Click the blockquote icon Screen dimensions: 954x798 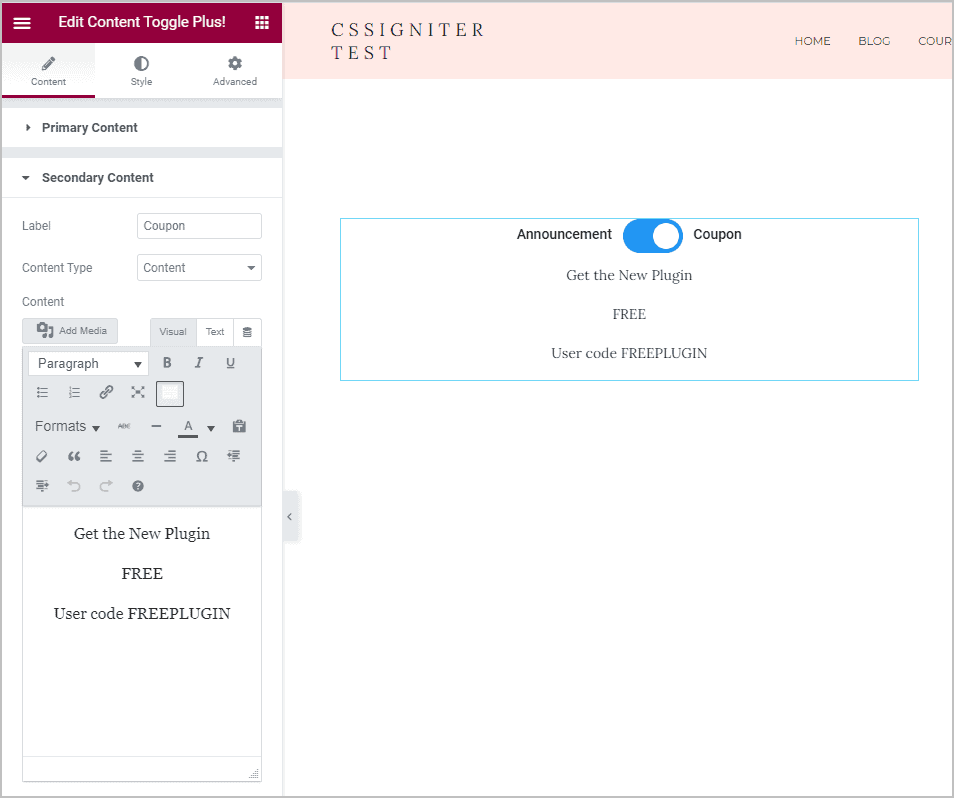[x=73, y=456]
